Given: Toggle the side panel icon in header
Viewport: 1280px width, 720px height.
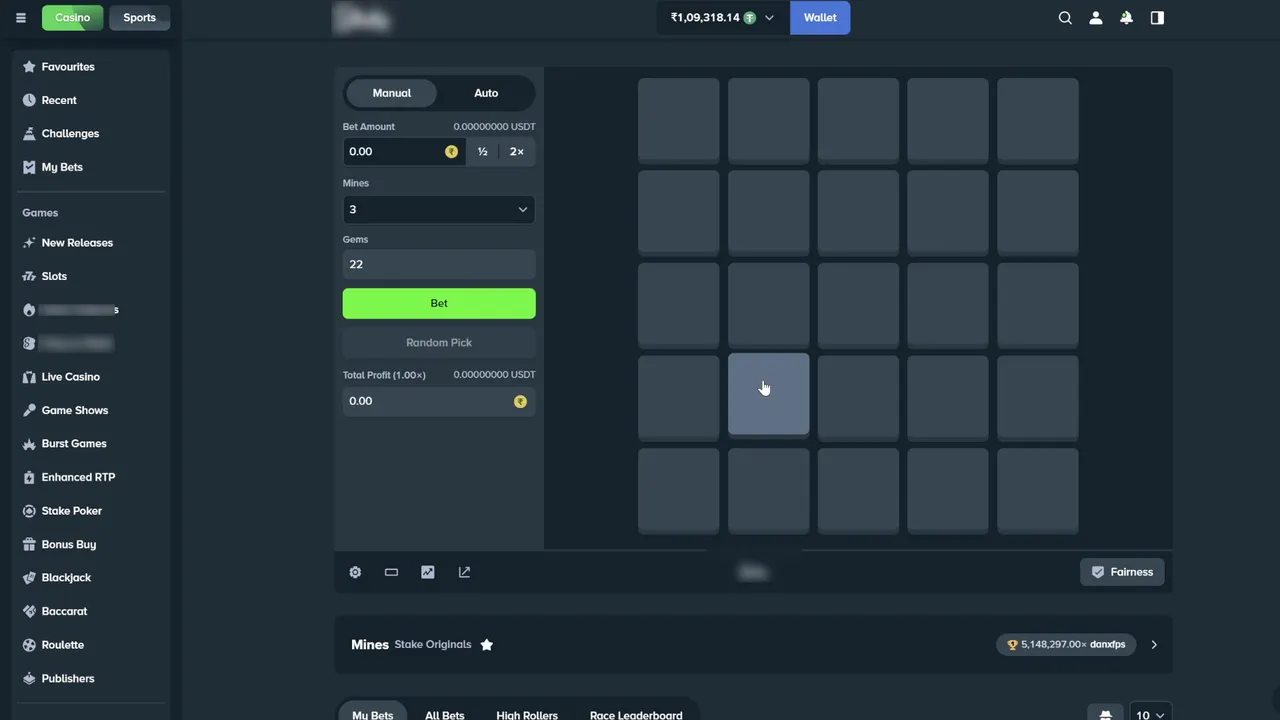Looking at the screenshot, I should (x=1157, y=18).
